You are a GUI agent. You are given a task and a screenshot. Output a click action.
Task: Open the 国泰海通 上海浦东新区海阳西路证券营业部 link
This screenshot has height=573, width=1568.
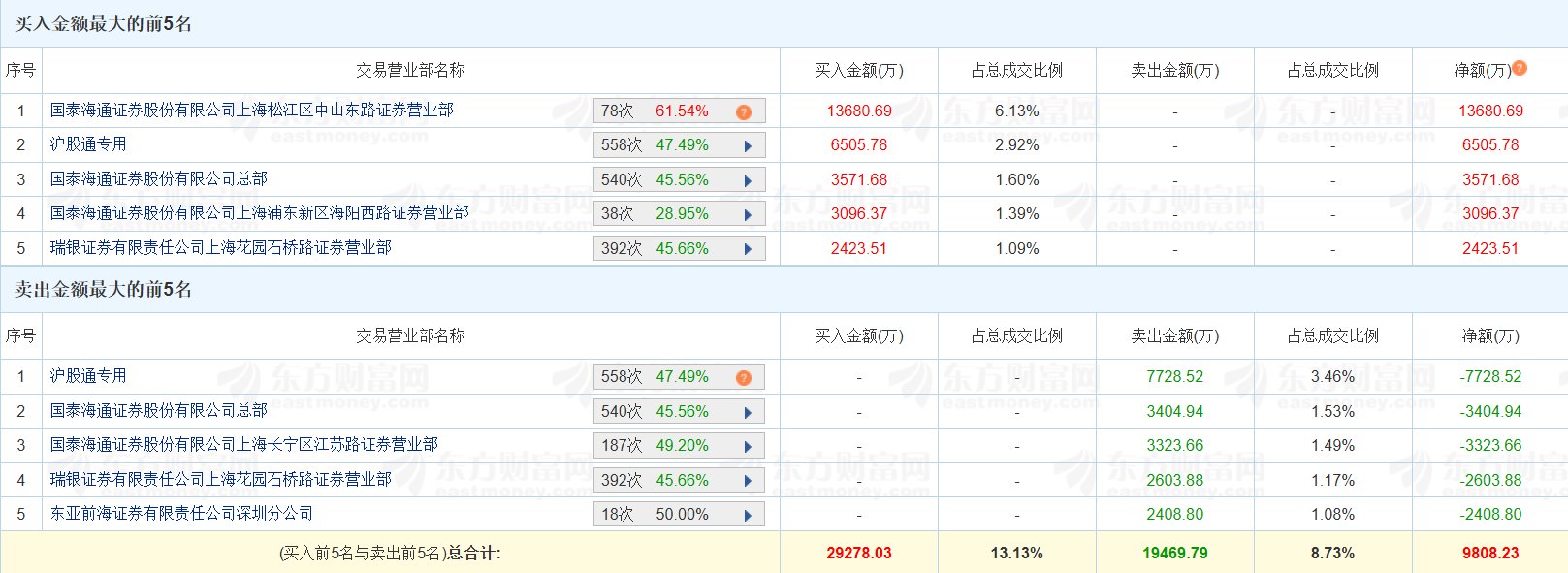[x=259, y=213]
